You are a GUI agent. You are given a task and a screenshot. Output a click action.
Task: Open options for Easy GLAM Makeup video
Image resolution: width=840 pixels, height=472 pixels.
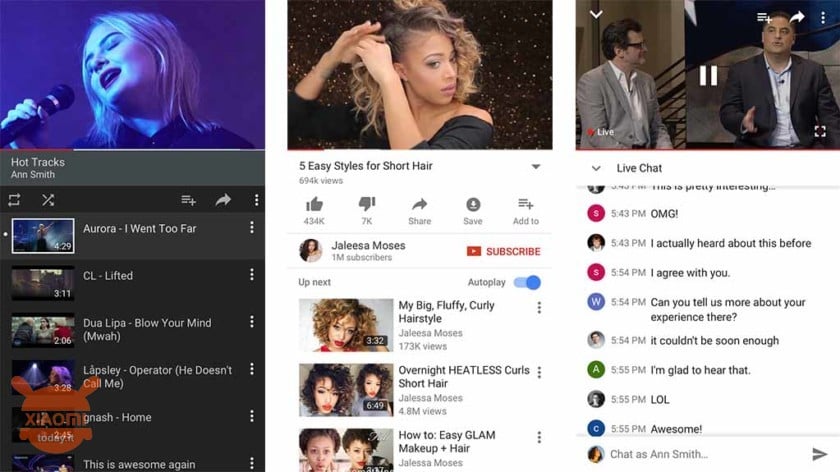pyautogui.click(x=539, y=437)
